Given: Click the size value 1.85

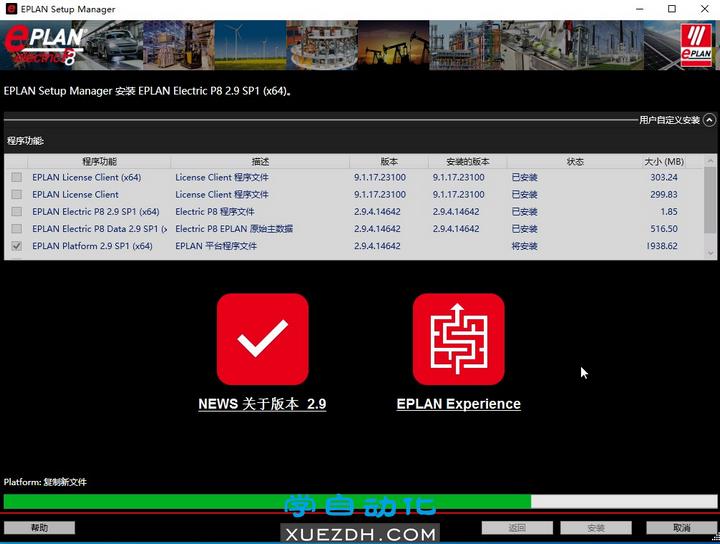Looking at the screenshot, I should (x=669, y=212).
